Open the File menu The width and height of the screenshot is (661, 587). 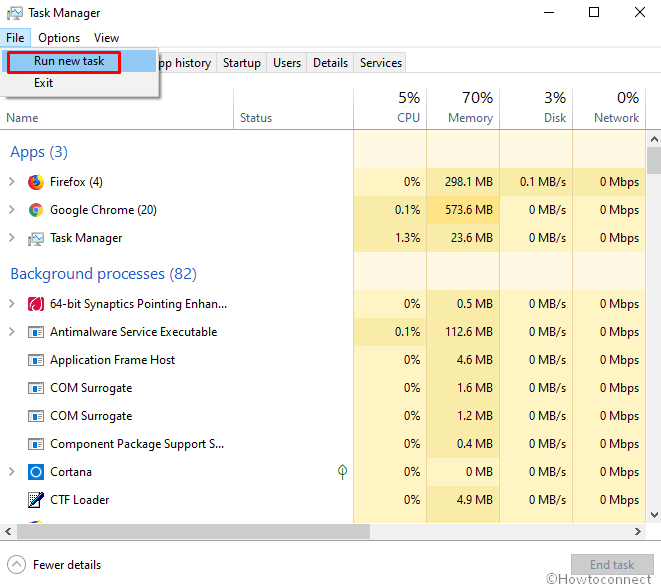15,38
